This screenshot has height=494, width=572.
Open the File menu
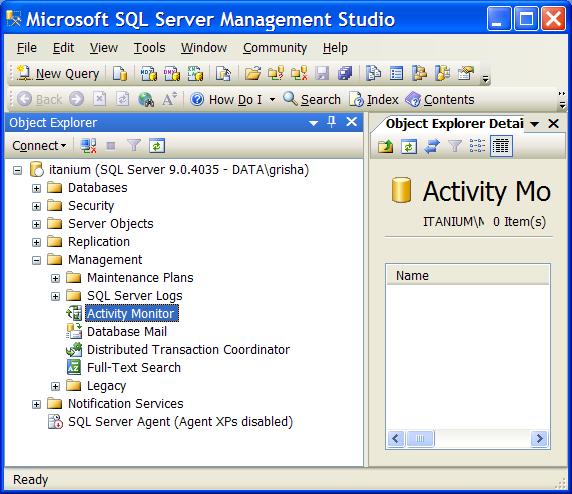coord(27,48)
